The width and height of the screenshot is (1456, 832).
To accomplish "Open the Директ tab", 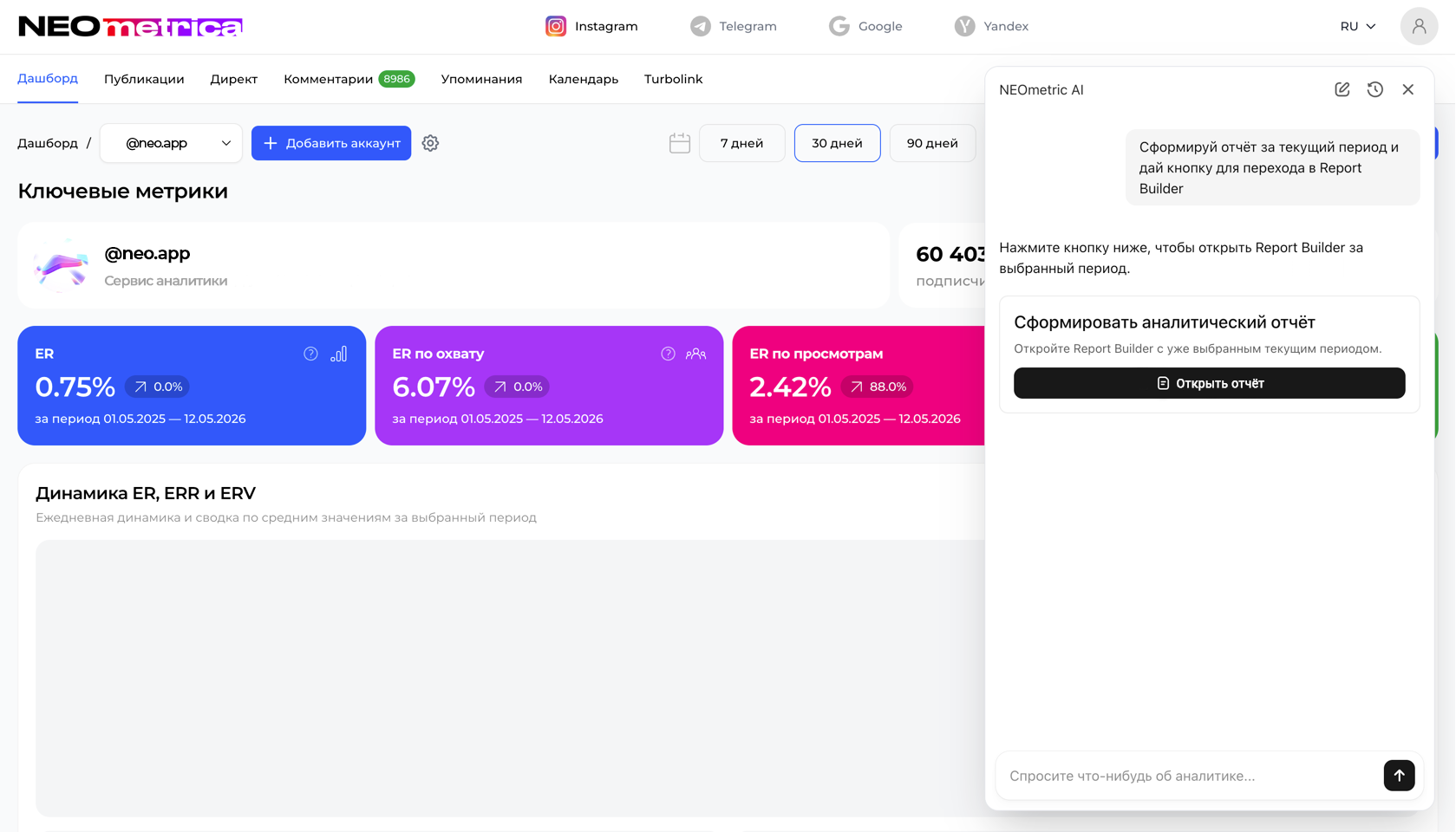I will point(234,79).
